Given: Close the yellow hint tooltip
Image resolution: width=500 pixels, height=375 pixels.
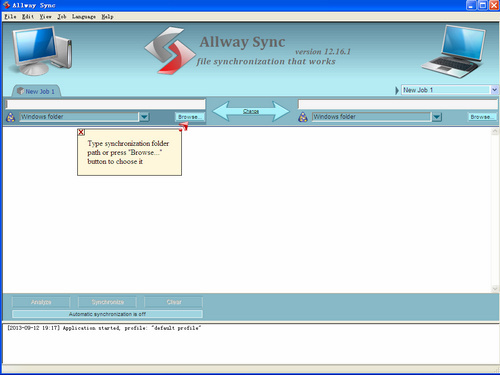Looking at the screenshot, I should click(81, 132).
